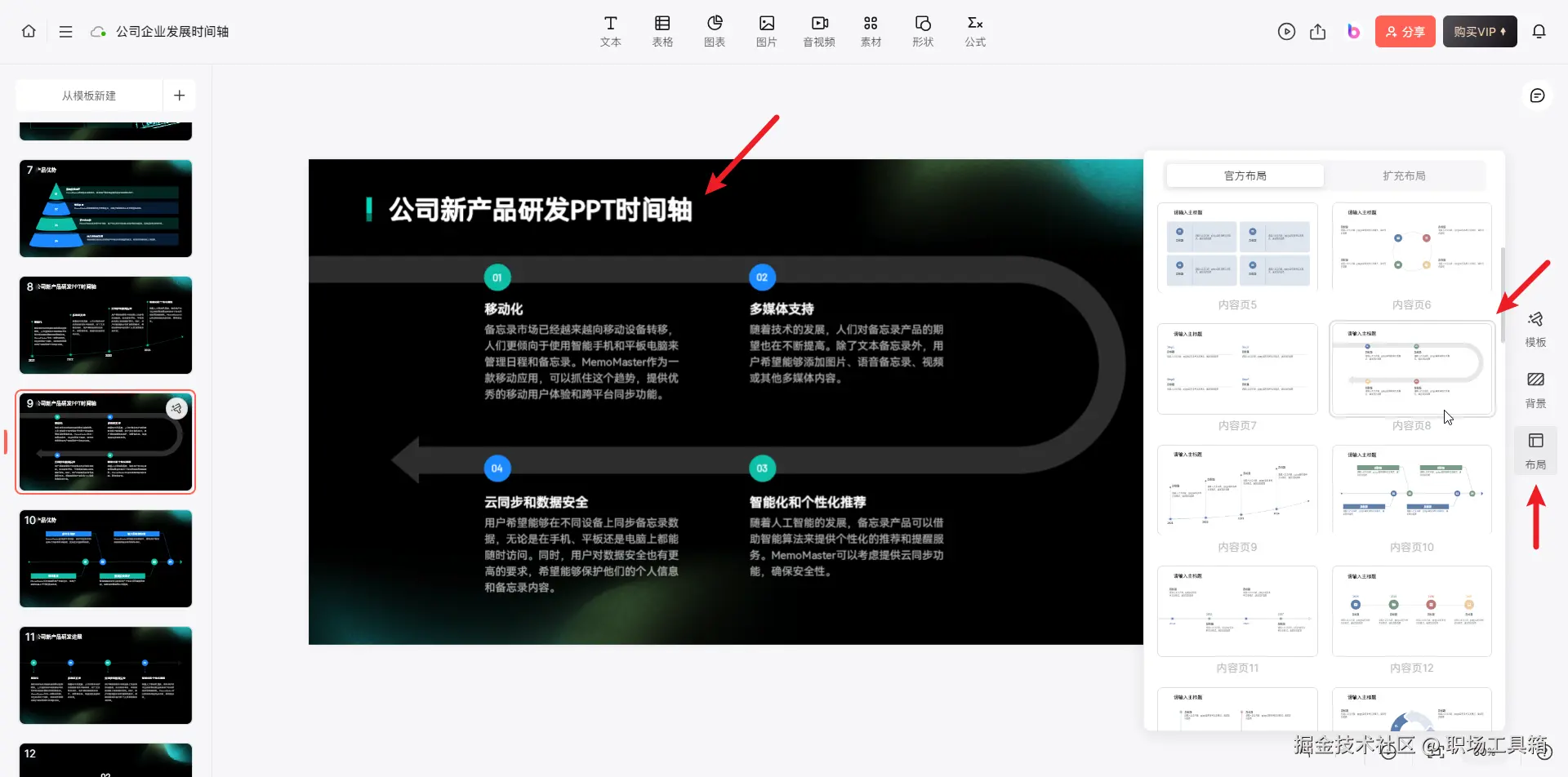Select the 多媒体支持 heading
The height and width of the screenshot is (777, 1568).
click(782, 309)
